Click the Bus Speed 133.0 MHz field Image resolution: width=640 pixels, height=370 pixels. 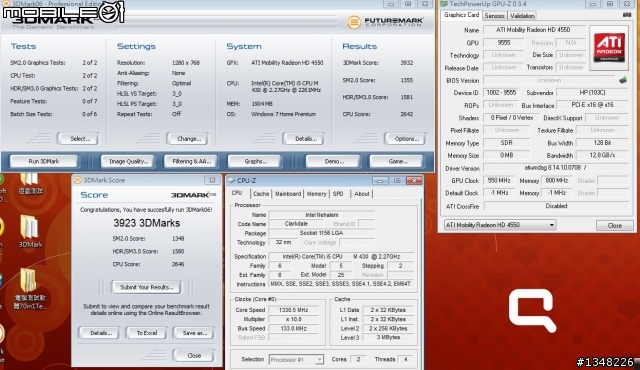point(293,328)
